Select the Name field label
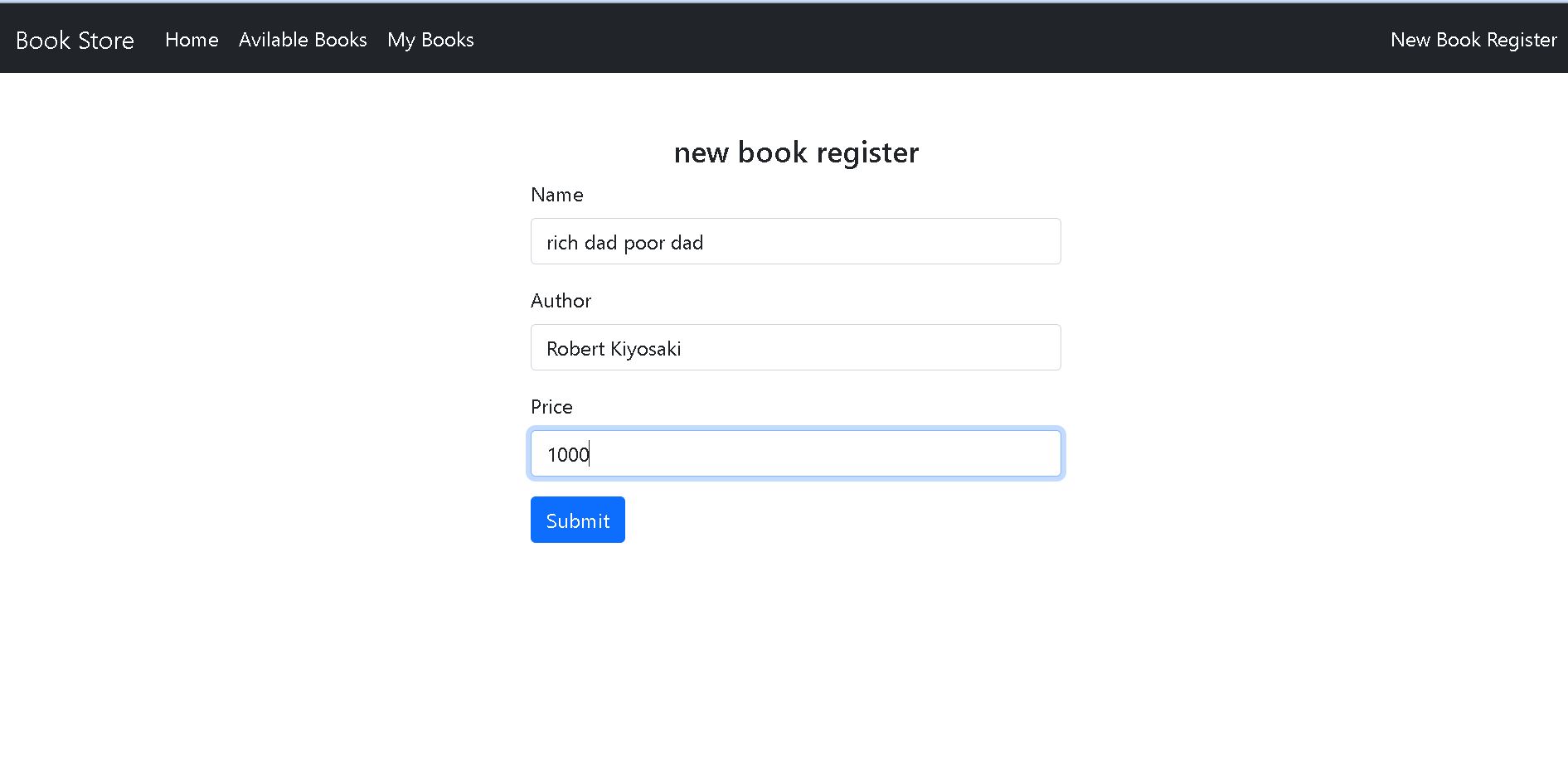 tap(557, 195)
